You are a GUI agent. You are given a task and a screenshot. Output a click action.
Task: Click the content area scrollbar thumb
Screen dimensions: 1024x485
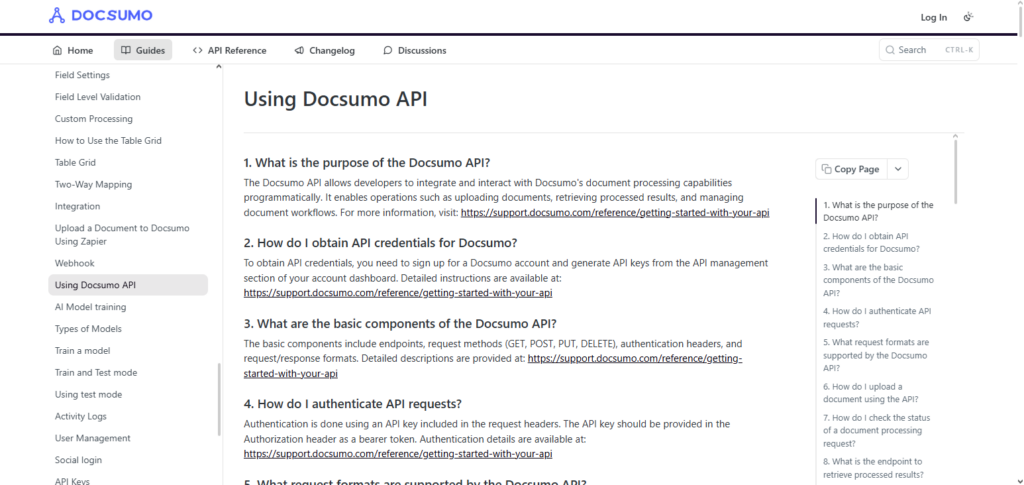955,172
